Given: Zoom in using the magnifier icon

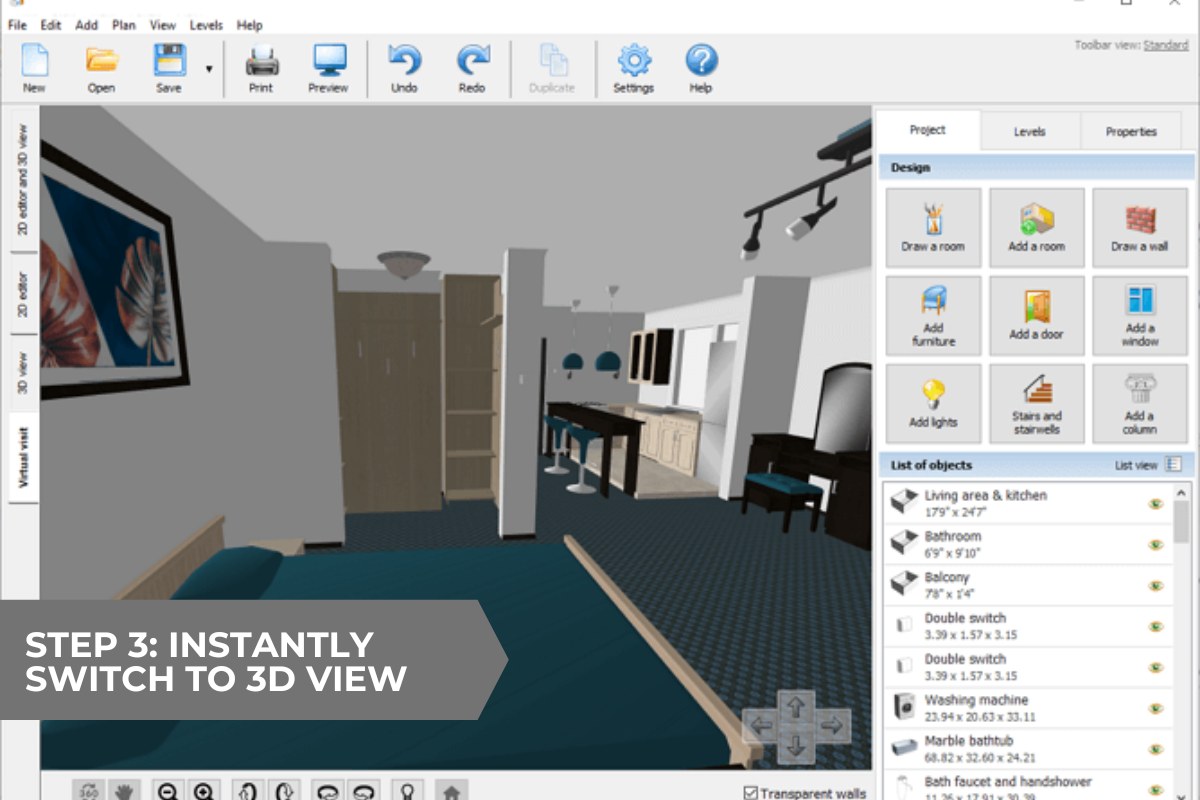Looking at the screenshot, I should coord(205,792).
